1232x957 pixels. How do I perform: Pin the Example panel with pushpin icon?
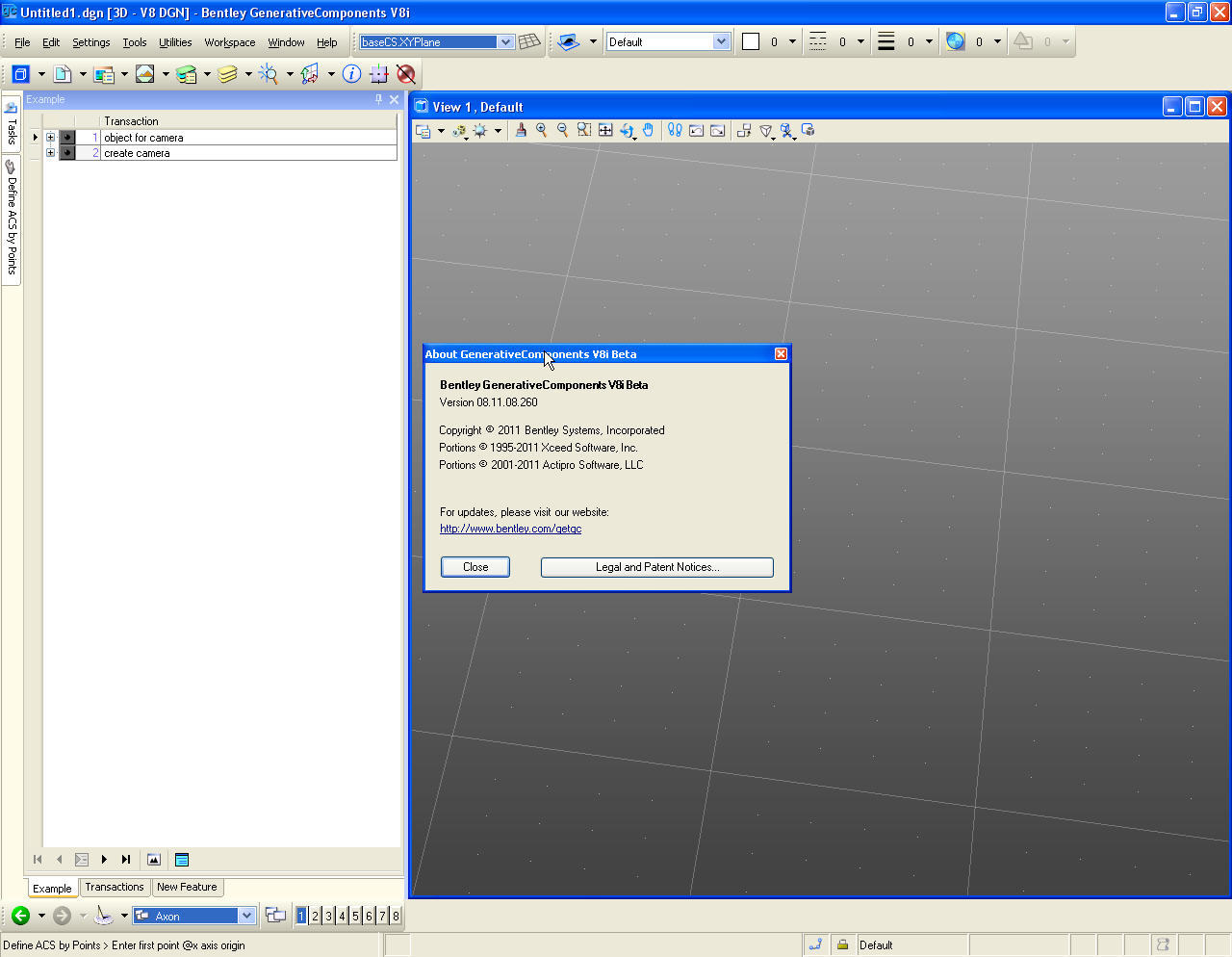point(378,99)
